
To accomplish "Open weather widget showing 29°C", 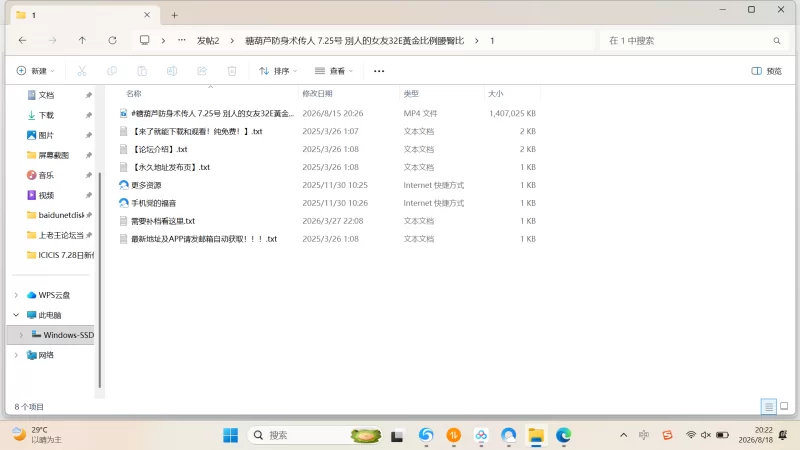I will click(37, 435).
